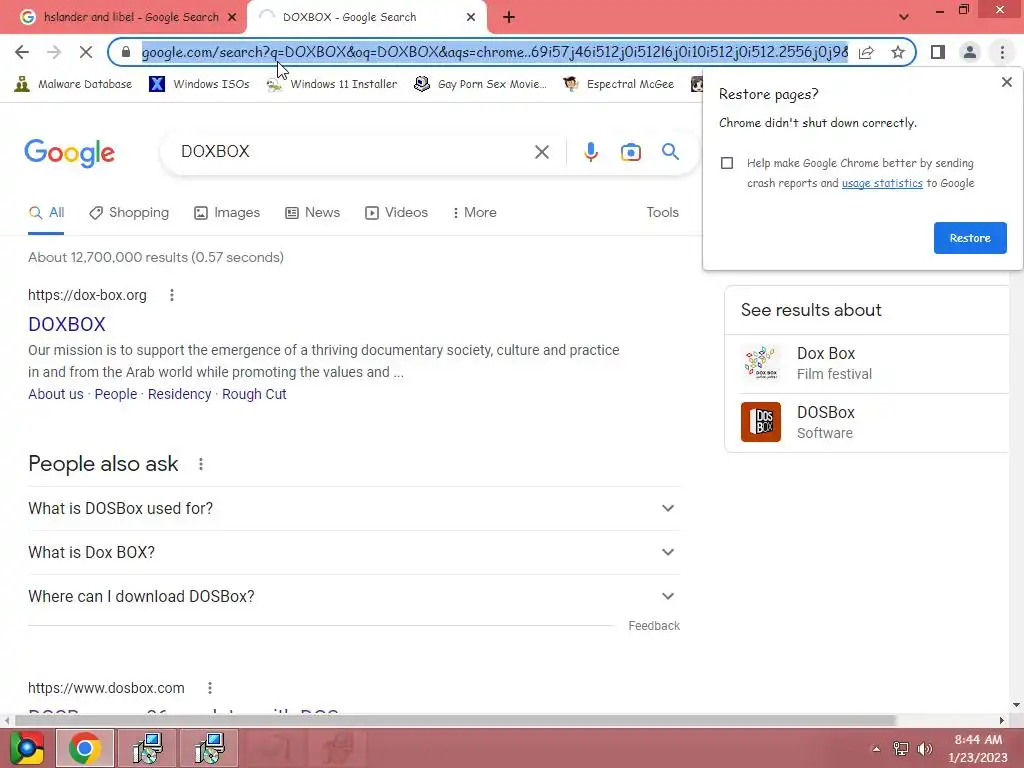This screenshot has height=768, width=1024.
Task: Open options for dox-box.org result
Action: pyautogui.click(x=172, y=295)
